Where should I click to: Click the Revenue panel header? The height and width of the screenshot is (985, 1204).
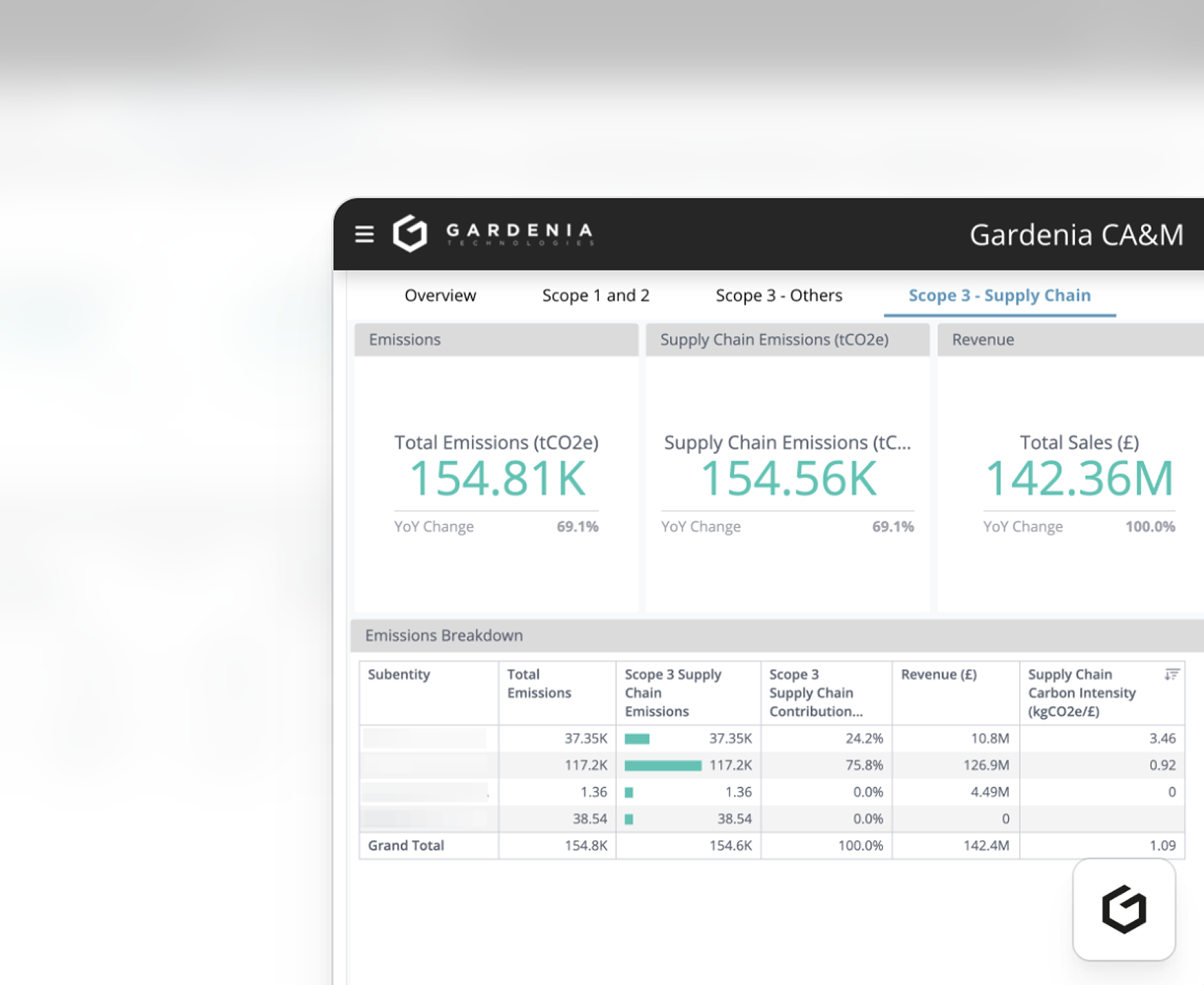(1071, 339)
